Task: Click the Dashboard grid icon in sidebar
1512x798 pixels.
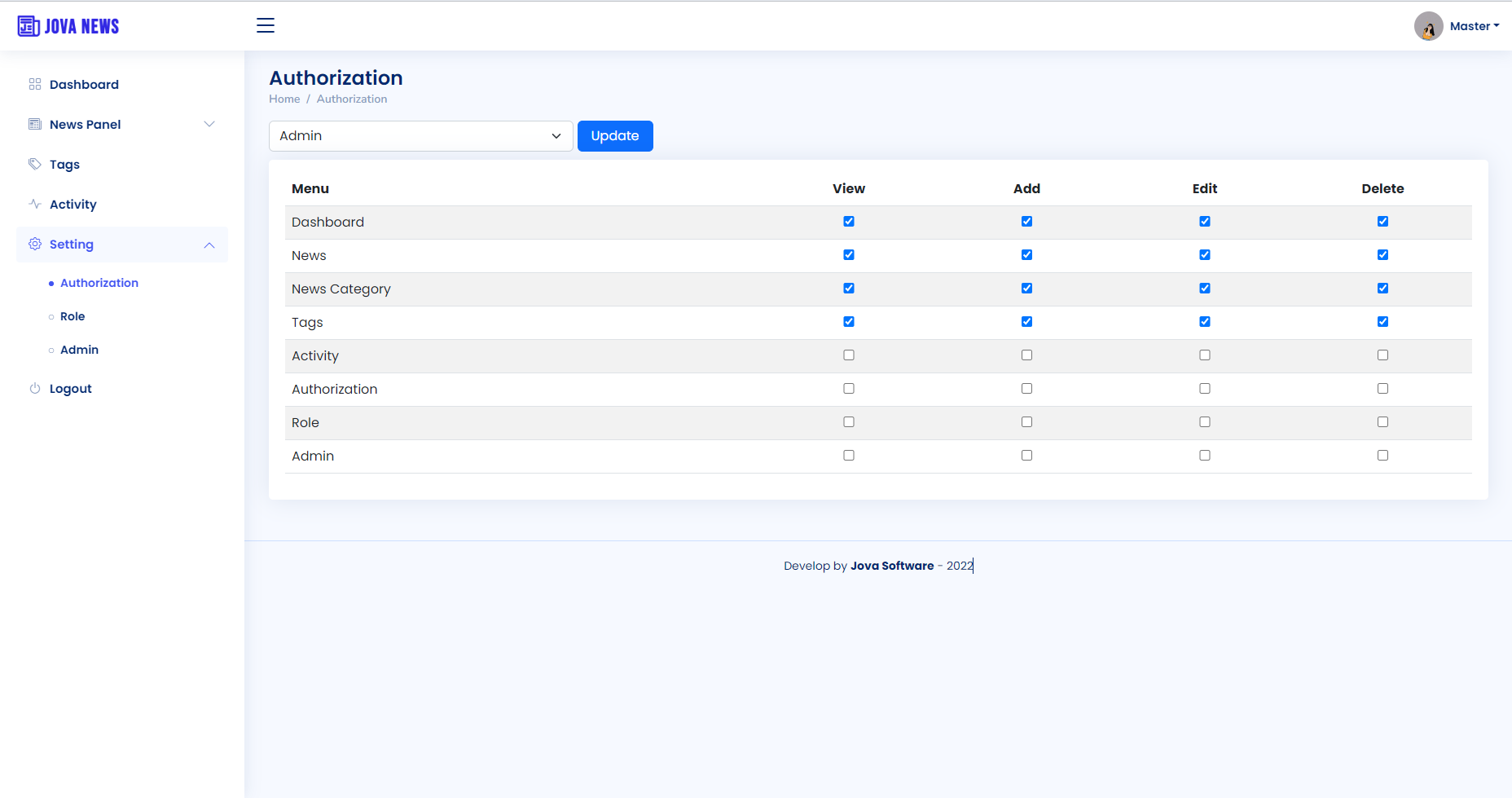Action: [x=35, y=84]
